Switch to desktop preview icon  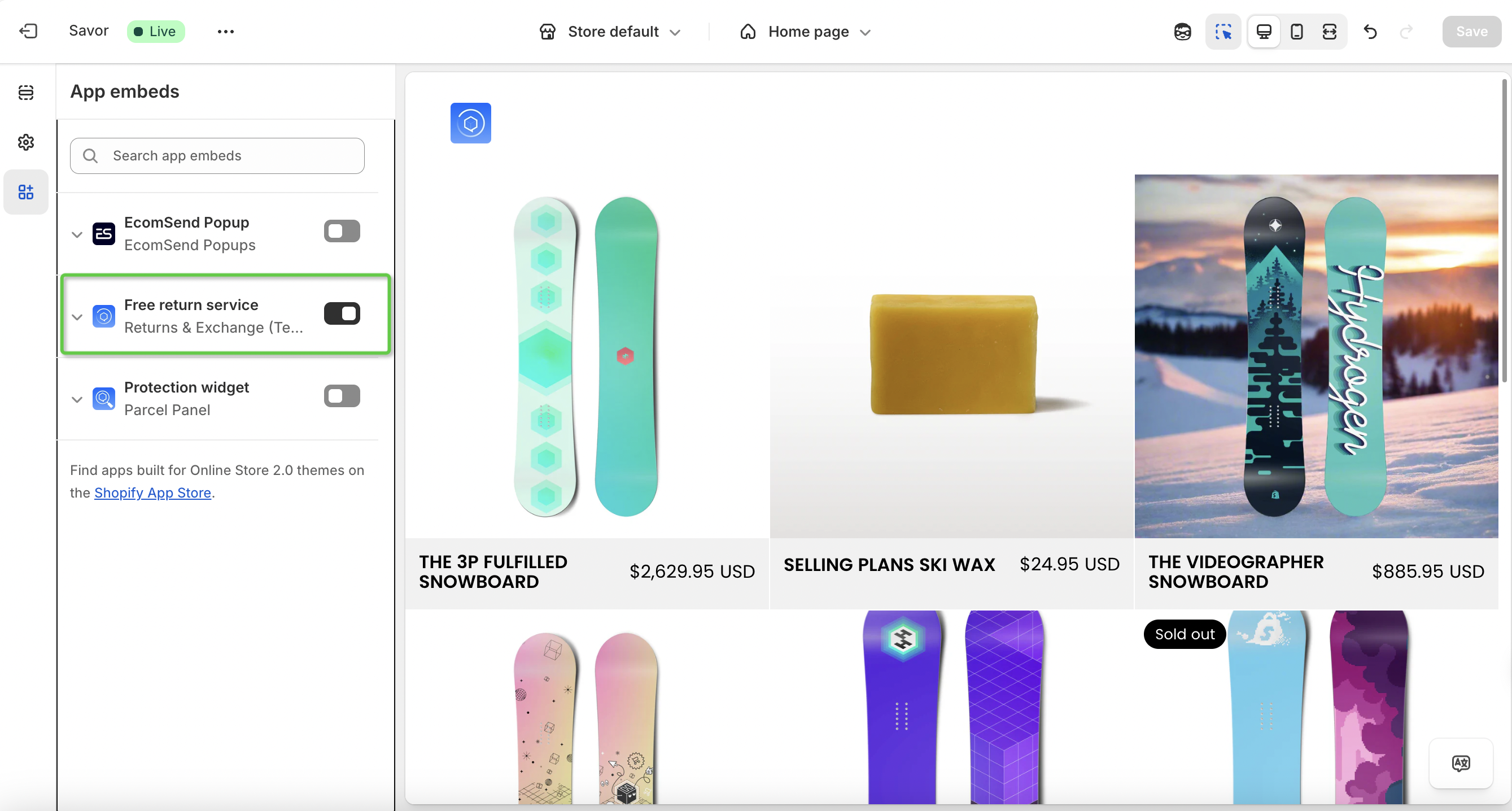point(1264,31)
